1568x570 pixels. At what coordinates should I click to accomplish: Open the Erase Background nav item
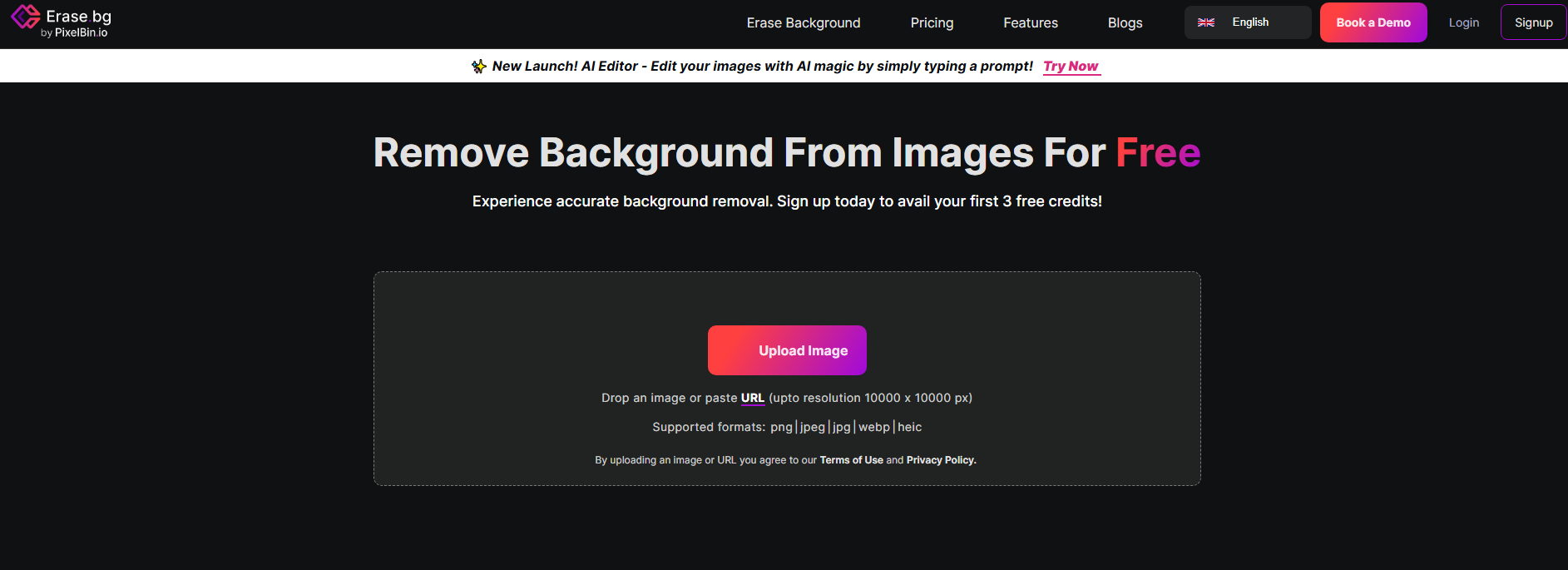tap(803, 23)
